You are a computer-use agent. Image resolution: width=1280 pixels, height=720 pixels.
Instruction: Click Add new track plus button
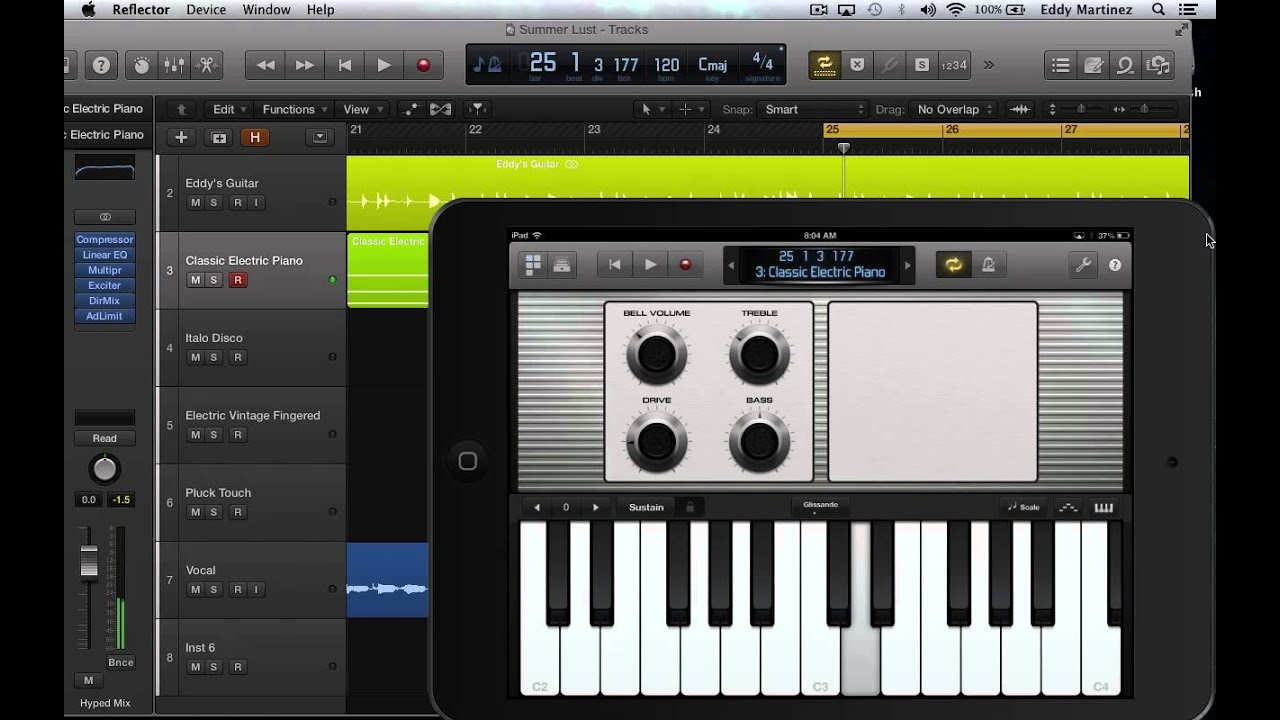(181, 137)
